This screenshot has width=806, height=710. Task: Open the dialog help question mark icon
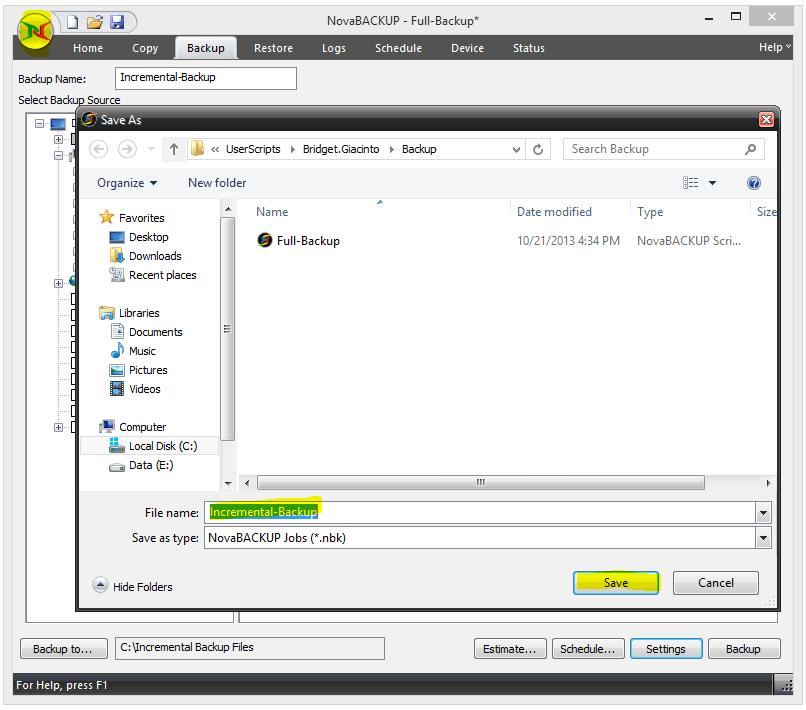coord(754,183)
